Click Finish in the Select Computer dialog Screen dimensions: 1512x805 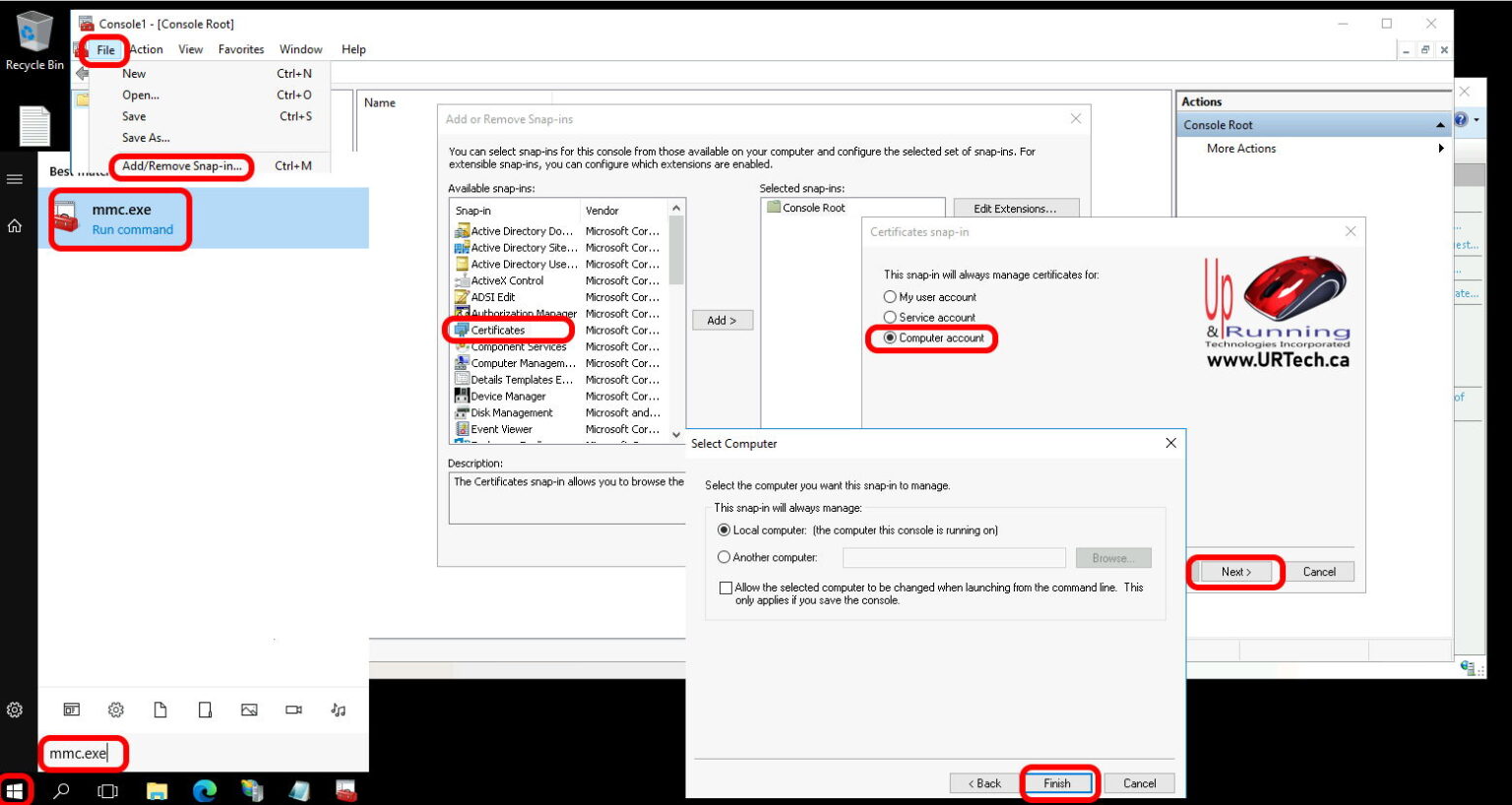(1057, 782)
